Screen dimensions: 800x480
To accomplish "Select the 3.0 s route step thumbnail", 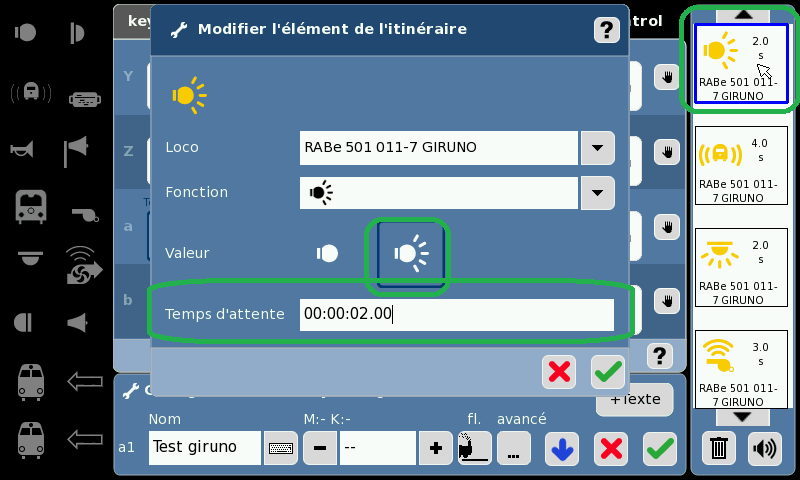I will coord(738,366).
